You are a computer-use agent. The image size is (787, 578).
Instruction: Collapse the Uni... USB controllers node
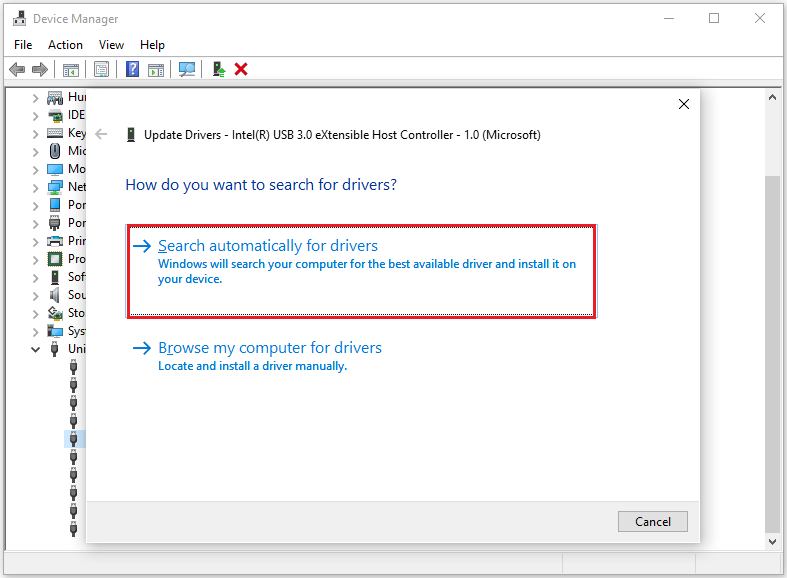35,349
